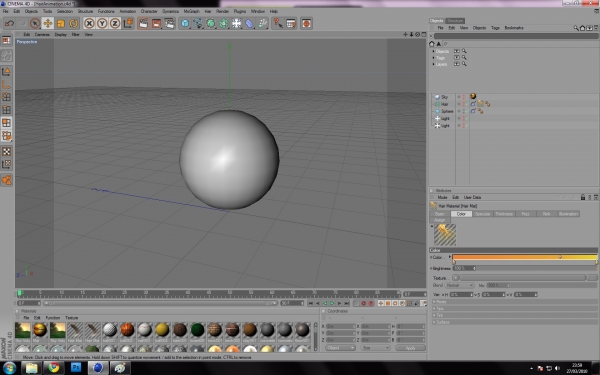Add a Cube primitive object
Image resolution: width=600 pixels, height=375 pixels.
(185, 23)
